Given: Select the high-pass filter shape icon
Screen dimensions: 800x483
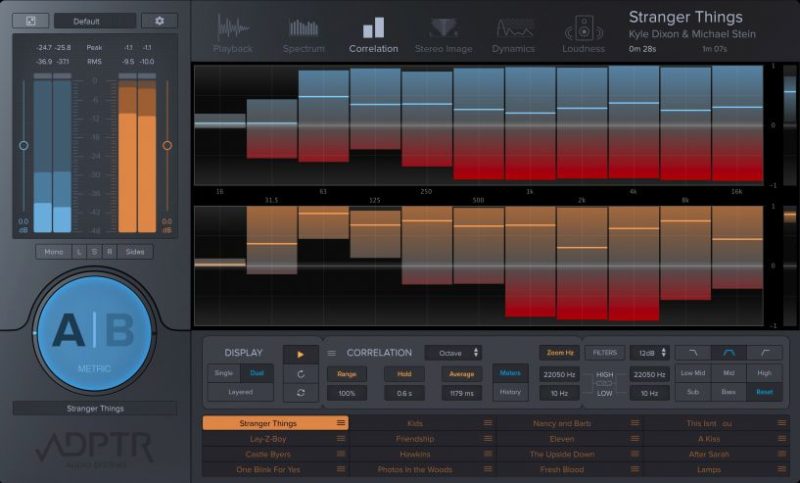Looking at the screenshot, I should click(764, 353).
